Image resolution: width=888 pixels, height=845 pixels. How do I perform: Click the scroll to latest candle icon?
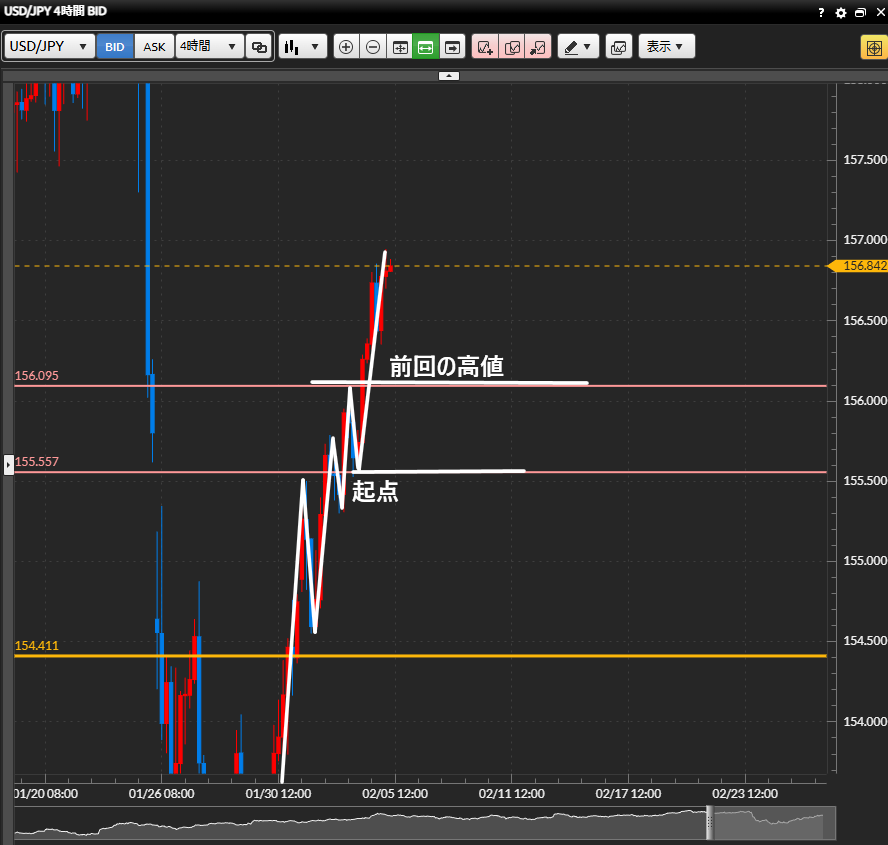(x=453, y=47)
